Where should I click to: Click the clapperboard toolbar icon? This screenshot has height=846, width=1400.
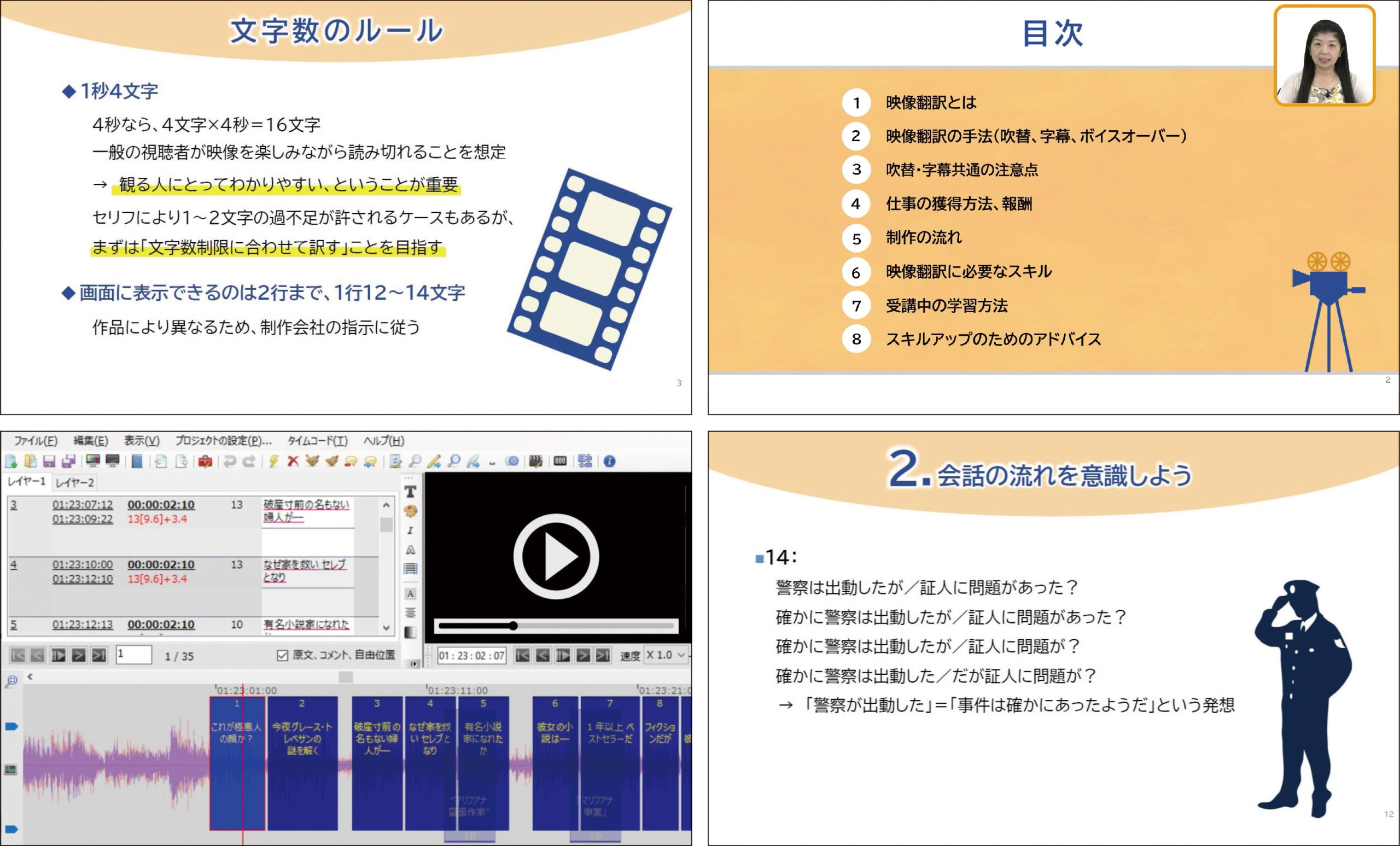click(535, 462)
